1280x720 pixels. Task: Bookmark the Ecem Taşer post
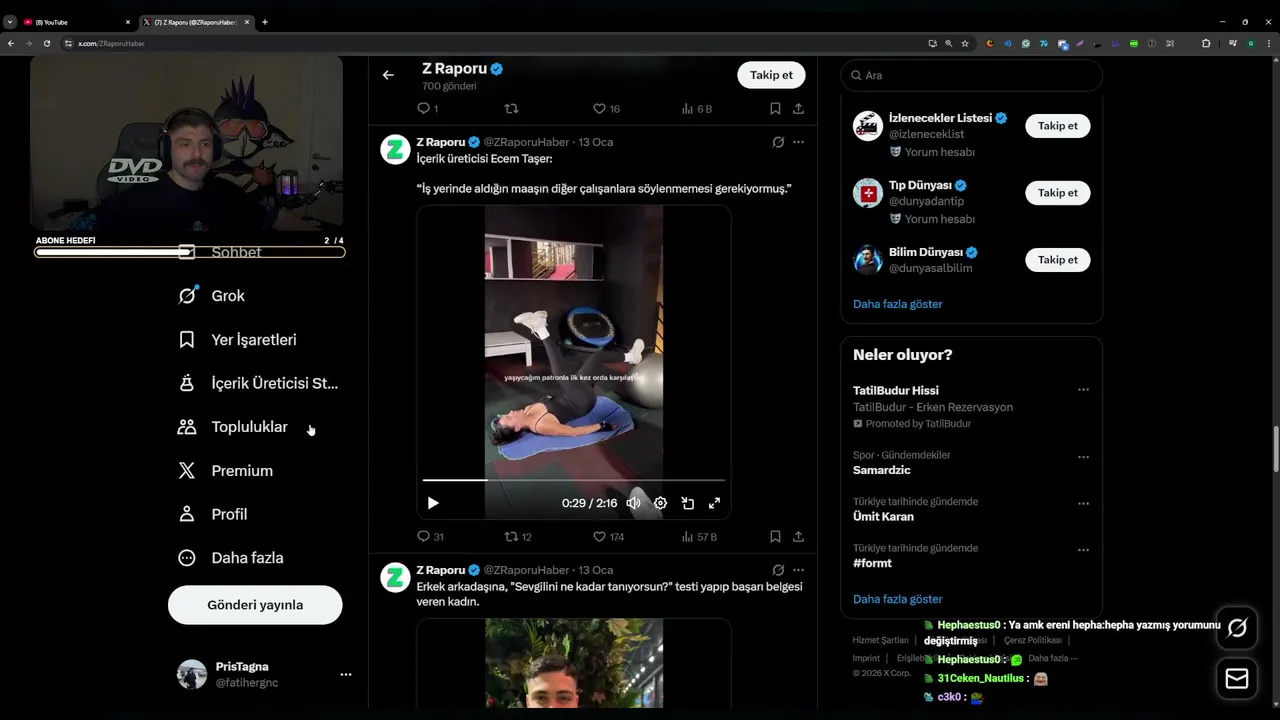(x=775, y=537)
